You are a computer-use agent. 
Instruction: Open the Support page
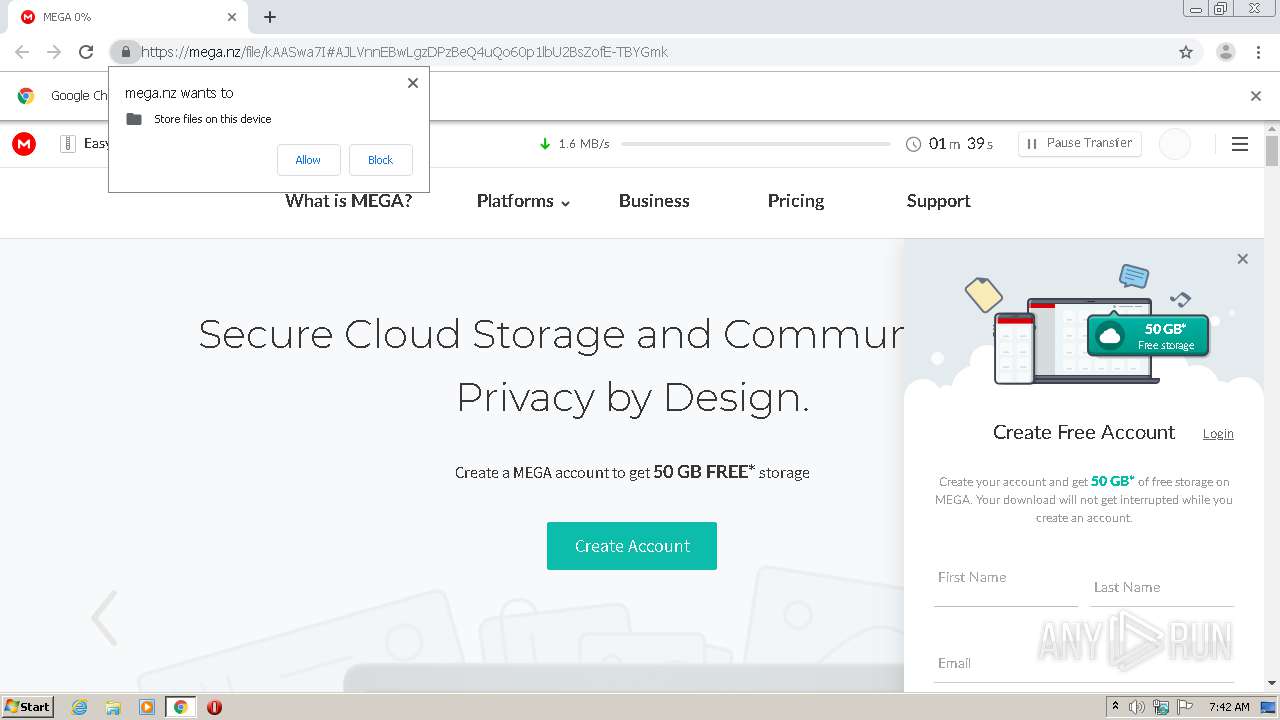(938, 201)
